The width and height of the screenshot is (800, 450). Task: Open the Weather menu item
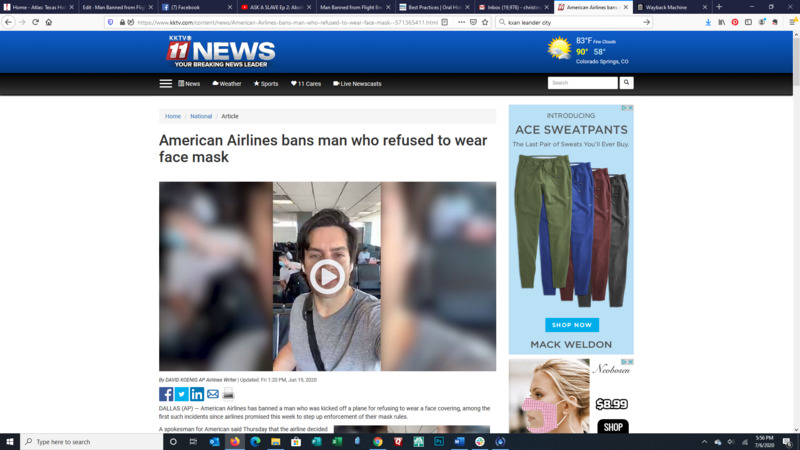[226, 84]
